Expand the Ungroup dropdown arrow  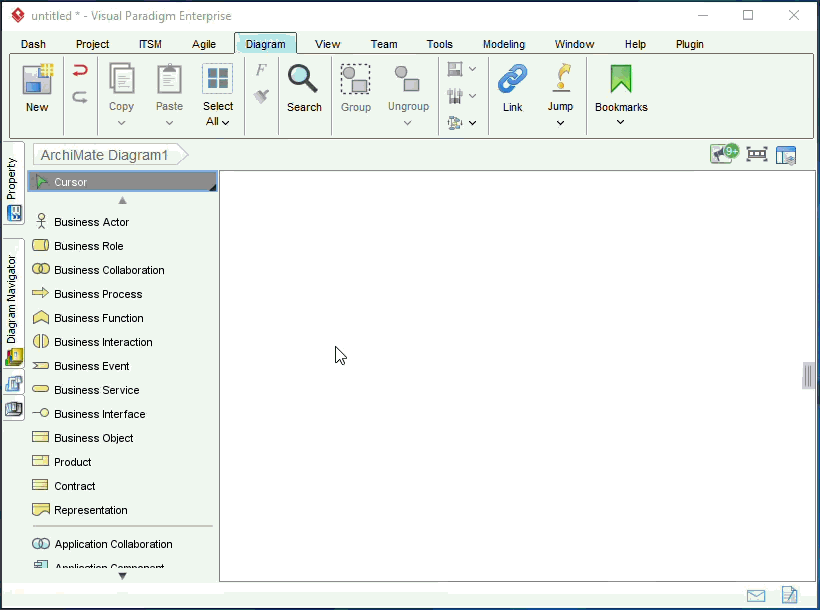(x=407, y=123)
